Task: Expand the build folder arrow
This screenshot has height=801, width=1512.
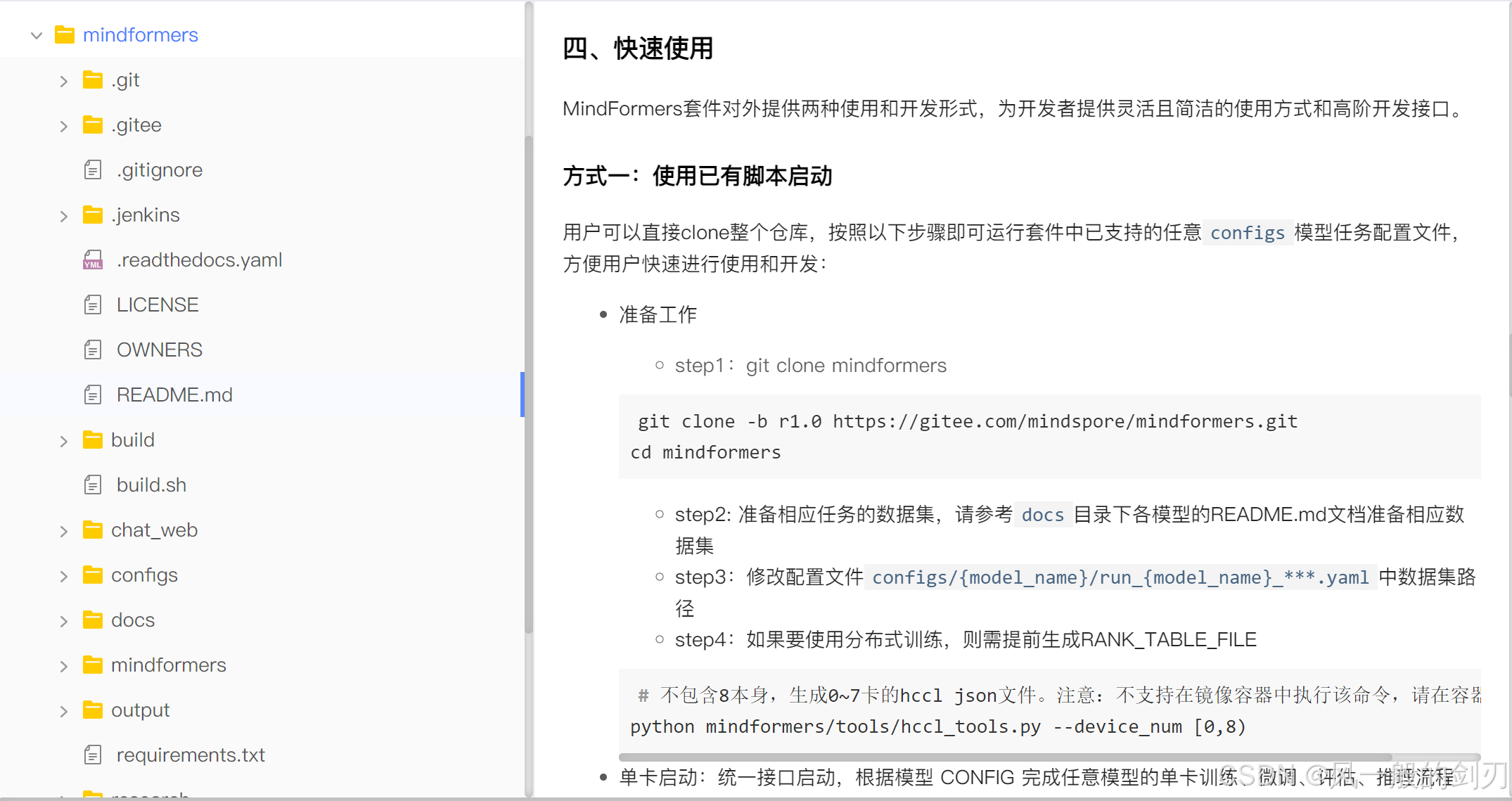Action: tap(64, 441)
